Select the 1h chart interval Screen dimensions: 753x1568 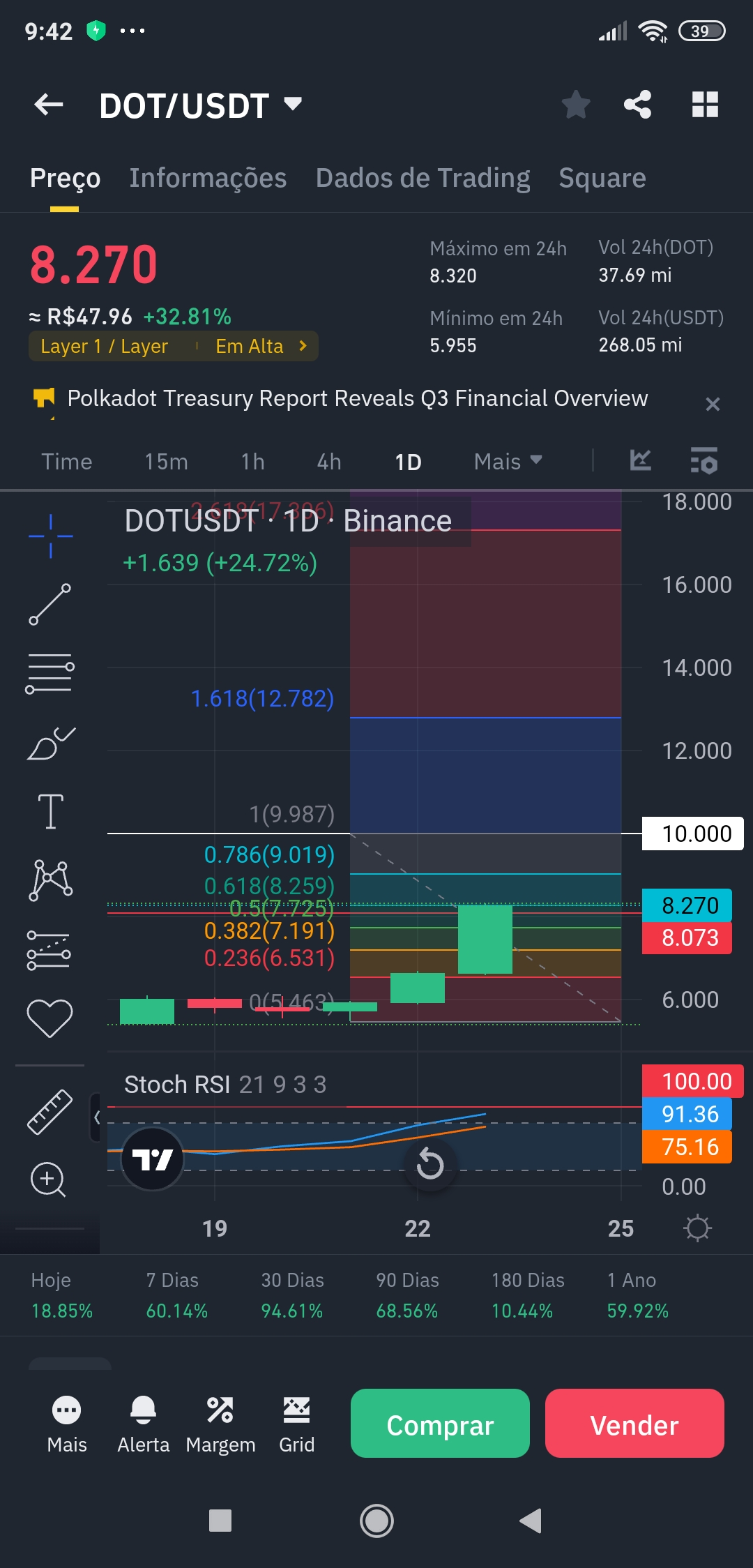252,462
